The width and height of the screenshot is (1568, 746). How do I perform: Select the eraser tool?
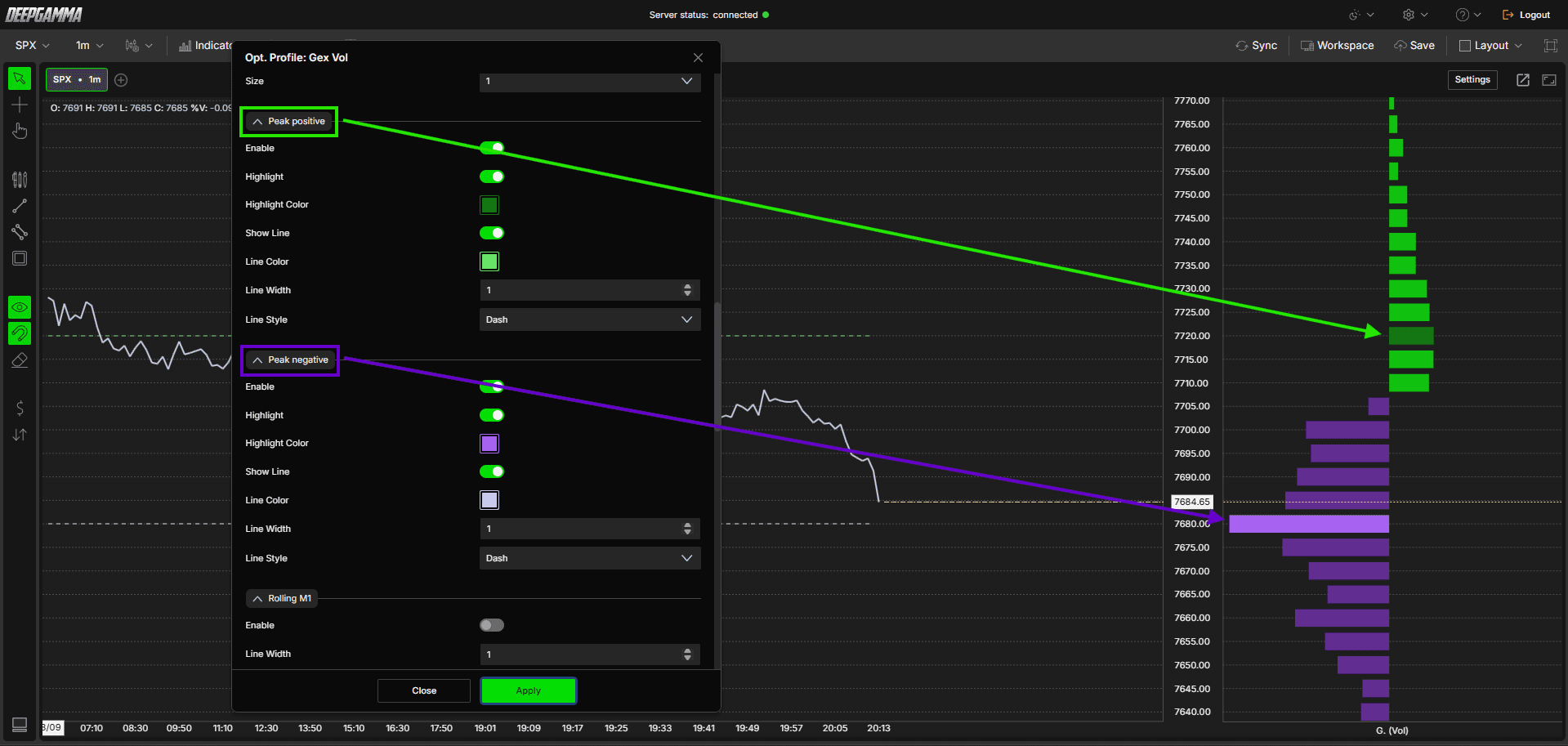point(20,360)
